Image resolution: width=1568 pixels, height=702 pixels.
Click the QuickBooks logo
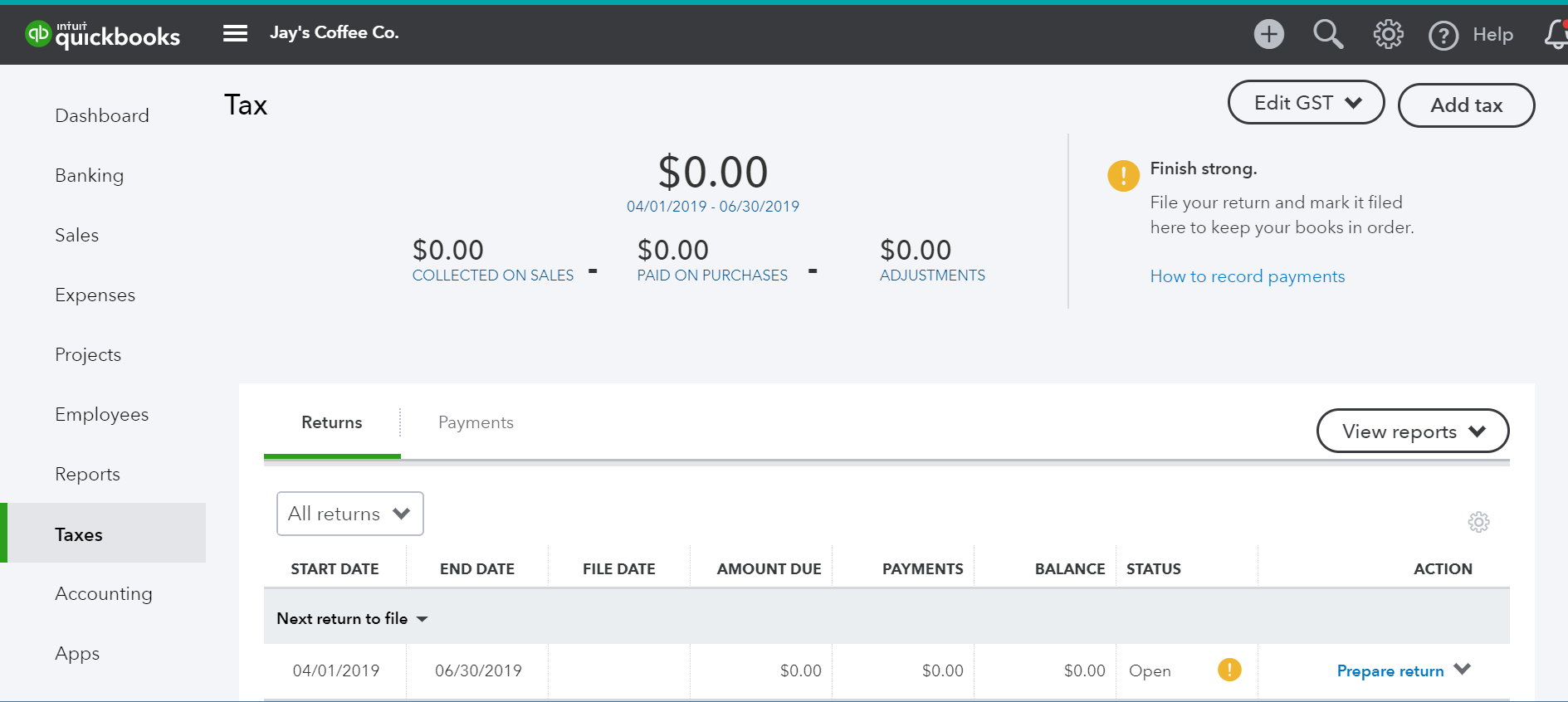102,34
